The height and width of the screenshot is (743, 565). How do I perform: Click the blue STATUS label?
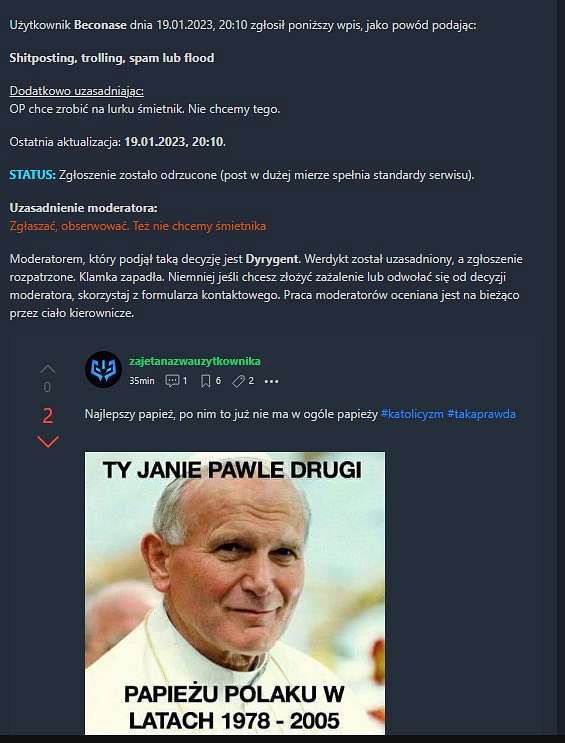pyautogui.click(x=33, y=175)
